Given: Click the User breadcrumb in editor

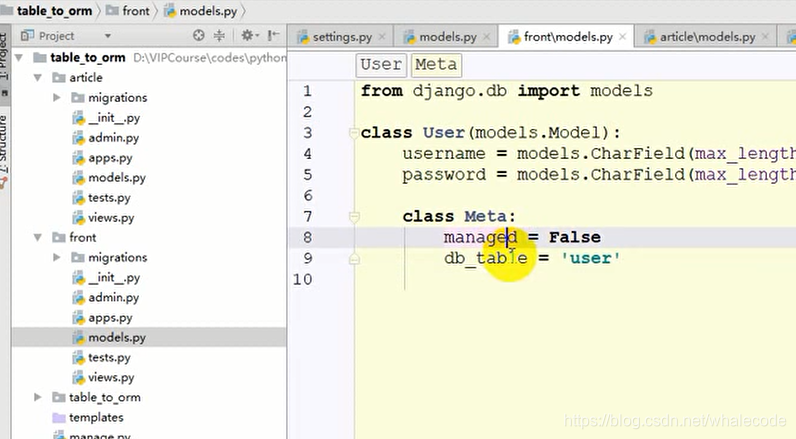Looking at the screenshot, I should 381,64.
